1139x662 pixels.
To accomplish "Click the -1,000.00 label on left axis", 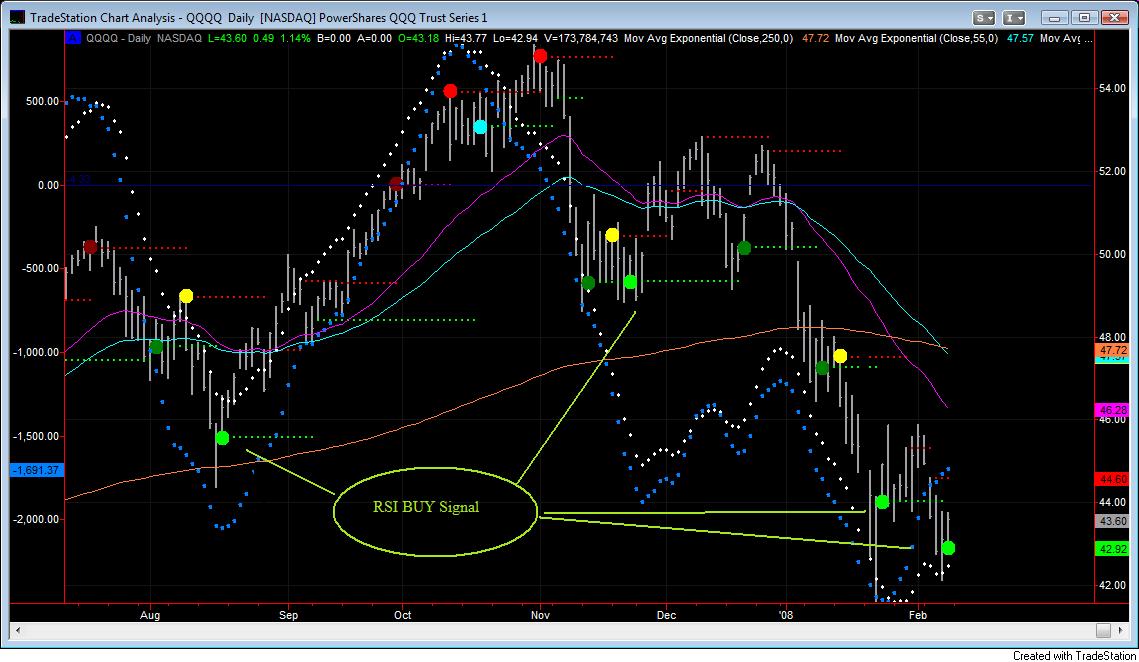I will pos(36,352).
